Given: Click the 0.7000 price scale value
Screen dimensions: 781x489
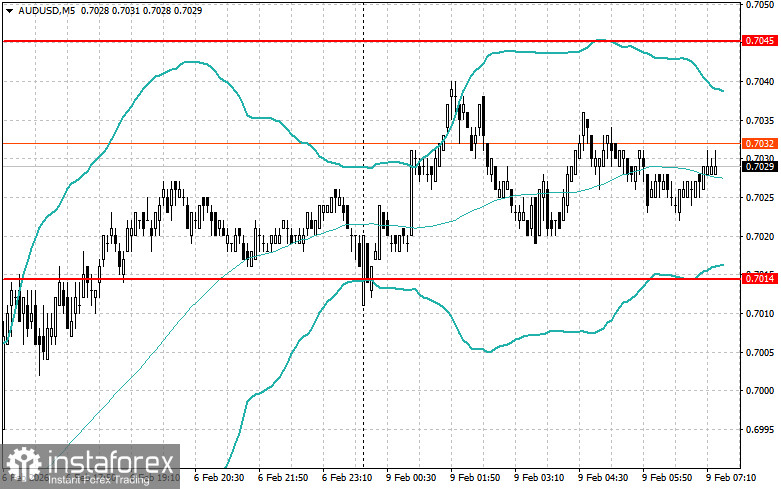Looking at the screenshot, I should (x=760, y=391).
